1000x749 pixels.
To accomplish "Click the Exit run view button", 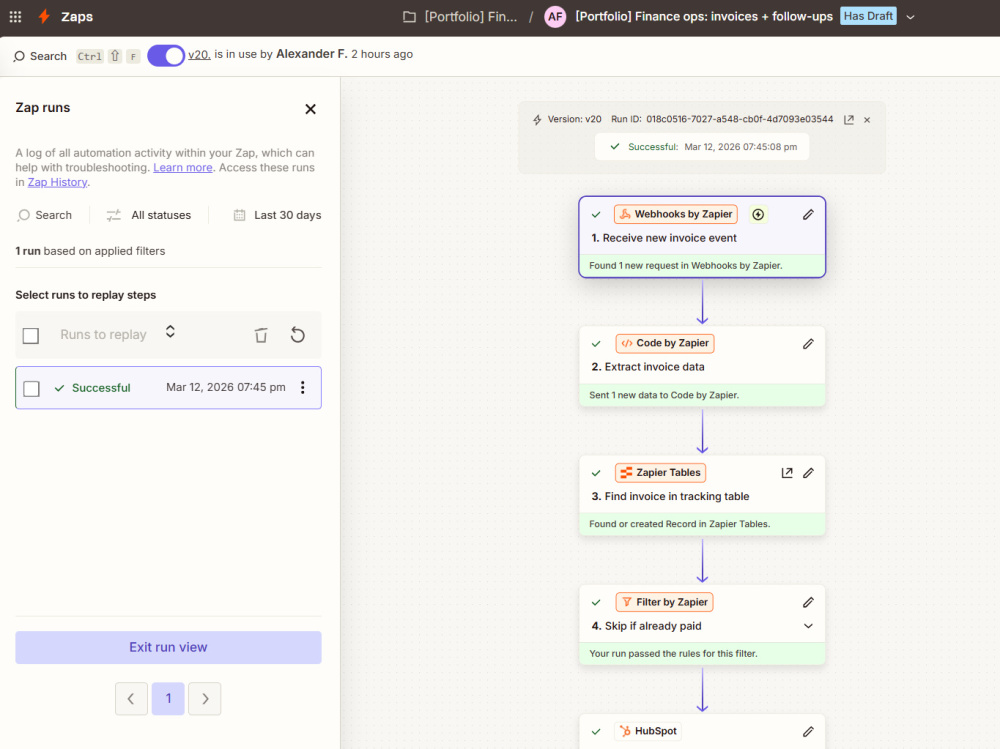I will tap(168, 648).
